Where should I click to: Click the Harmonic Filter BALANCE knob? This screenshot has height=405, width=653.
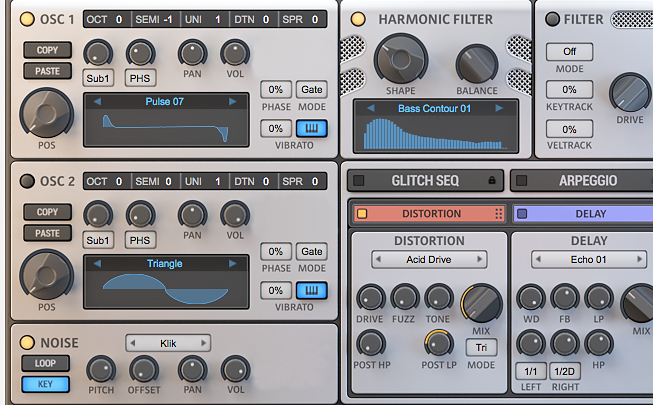477,65
